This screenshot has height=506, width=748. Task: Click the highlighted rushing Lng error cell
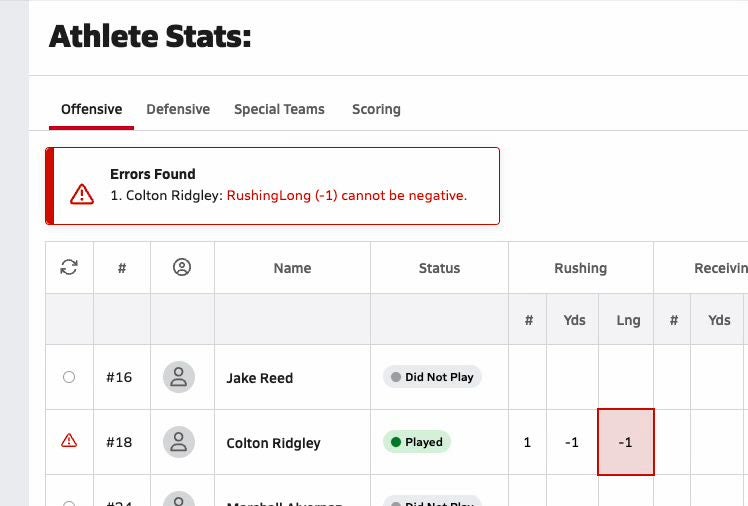626,442
